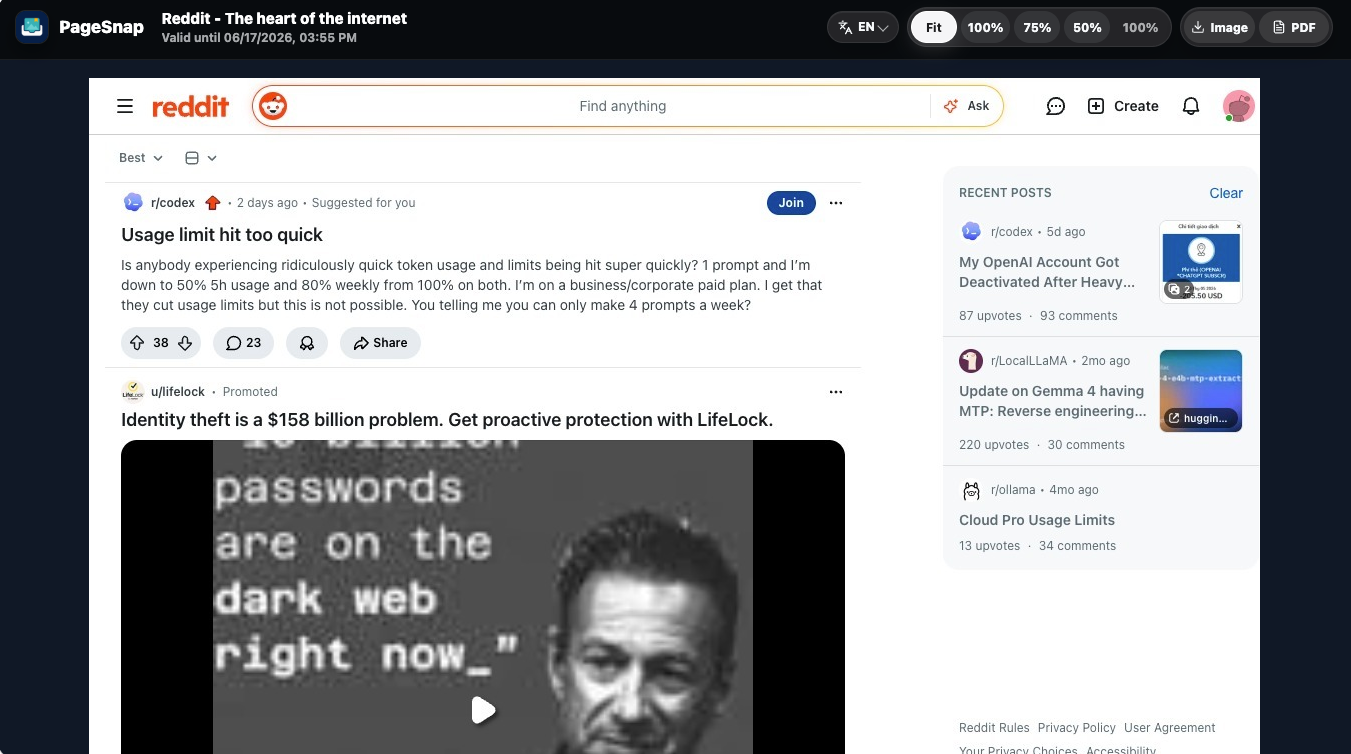Click Create to start a post
The width and height of the screenshot is (1351, 754).
tap(1122, 106)
